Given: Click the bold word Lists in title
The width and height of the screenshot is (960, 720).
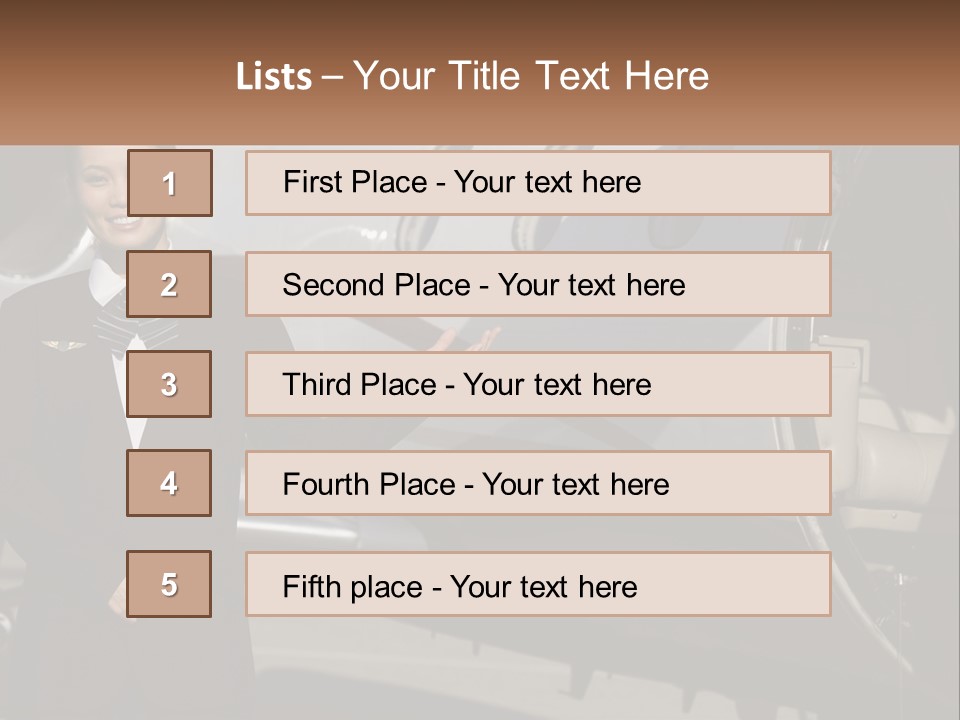Looking at the screenshot, I should [274, 77].
